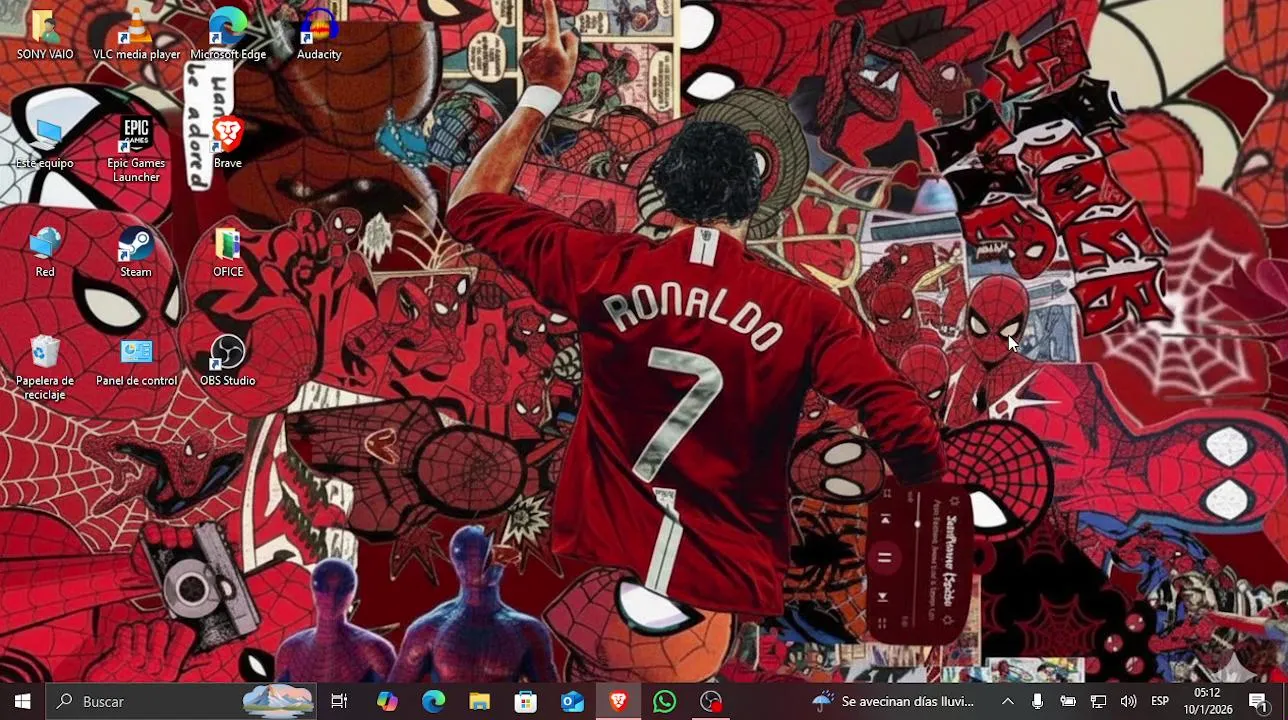The width and height of the screenshot is (1288, 720).
Task: Open the Microsoft Edge desktop shortcut
Action: coord(228,35)
